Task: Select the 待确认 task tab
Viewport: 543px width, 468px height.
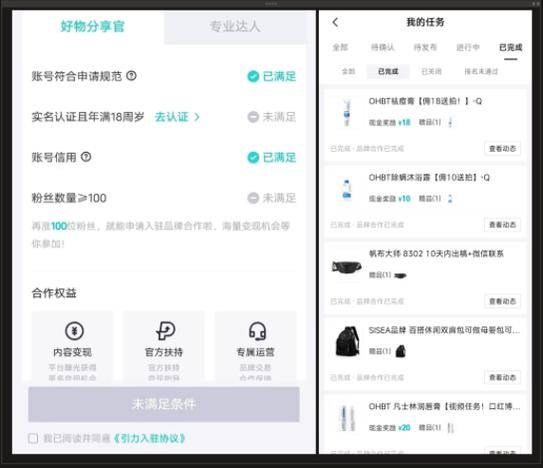Action: pos(383,47)
